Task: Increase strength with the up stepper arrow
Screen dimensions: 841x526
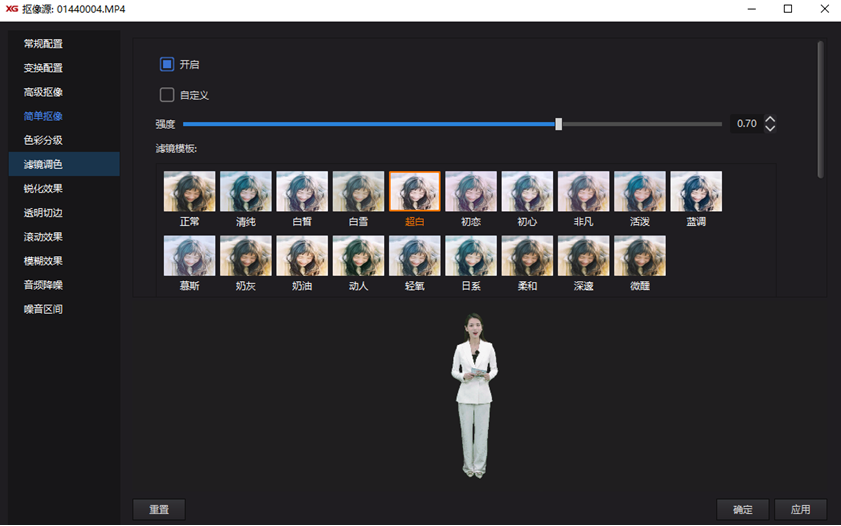Action: click(770, 120)
